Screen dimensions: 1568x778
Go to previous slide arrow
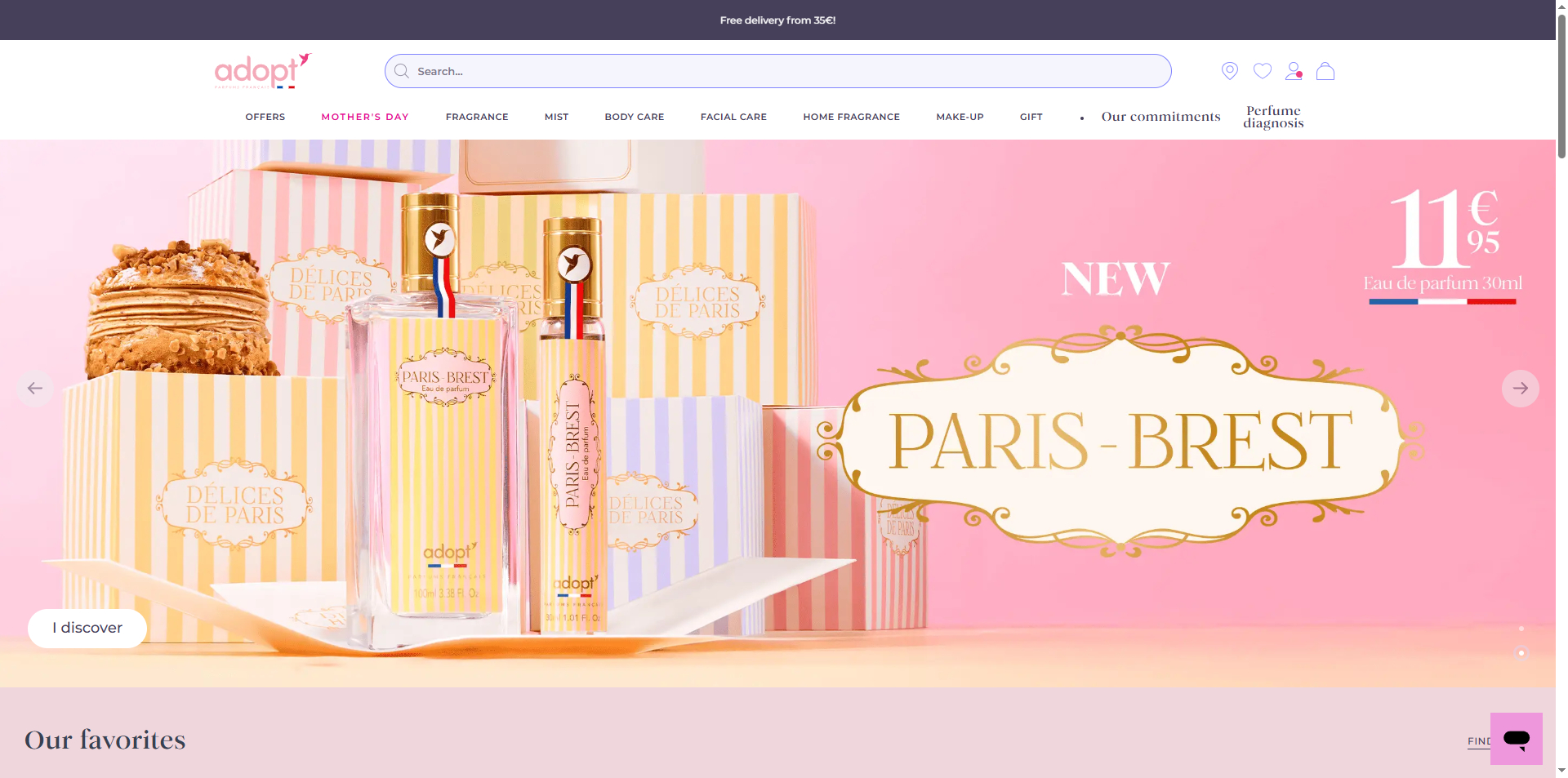pos(35,388)
